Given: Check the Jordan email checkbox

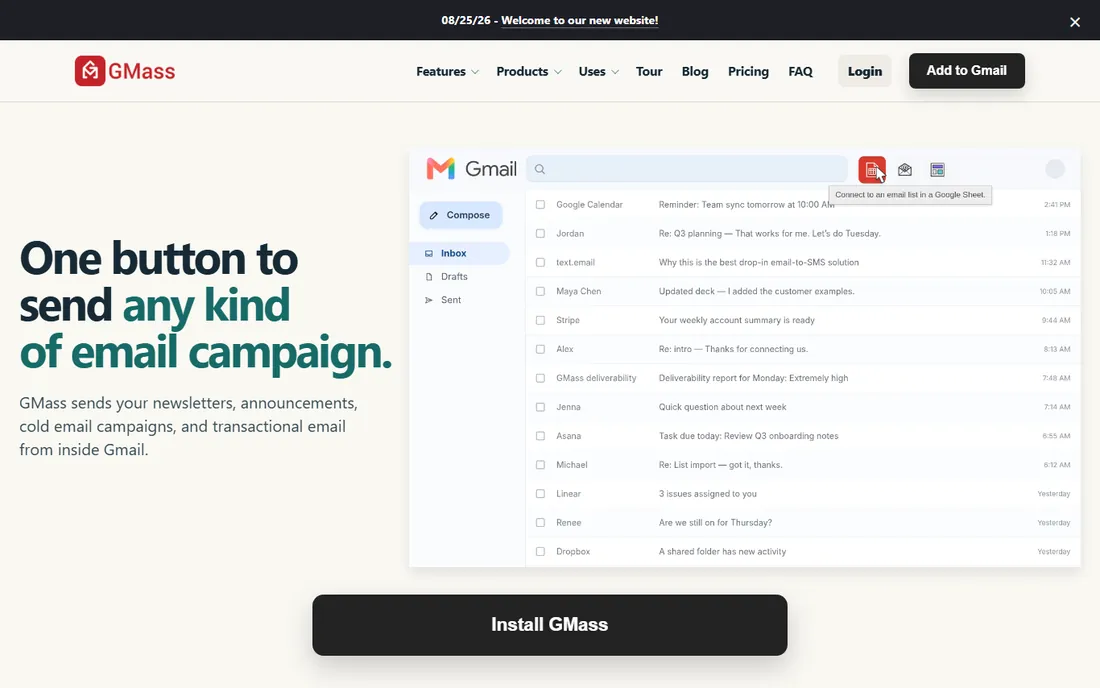Looking at the screenshot, I should pyautogui.click(x=540, y=234).
